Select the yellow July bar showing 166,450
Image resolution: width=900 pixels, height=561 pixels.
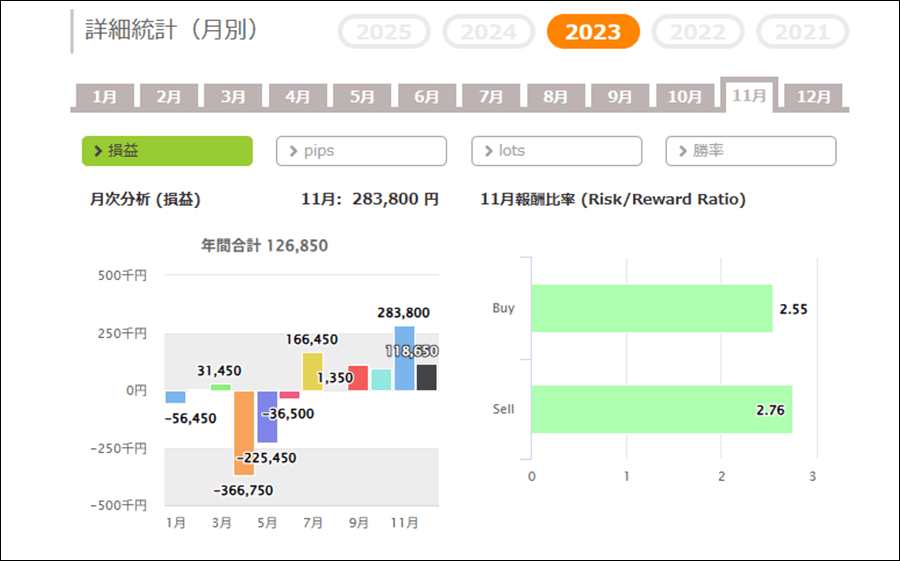pyautogui.click(x=312, y=371)
